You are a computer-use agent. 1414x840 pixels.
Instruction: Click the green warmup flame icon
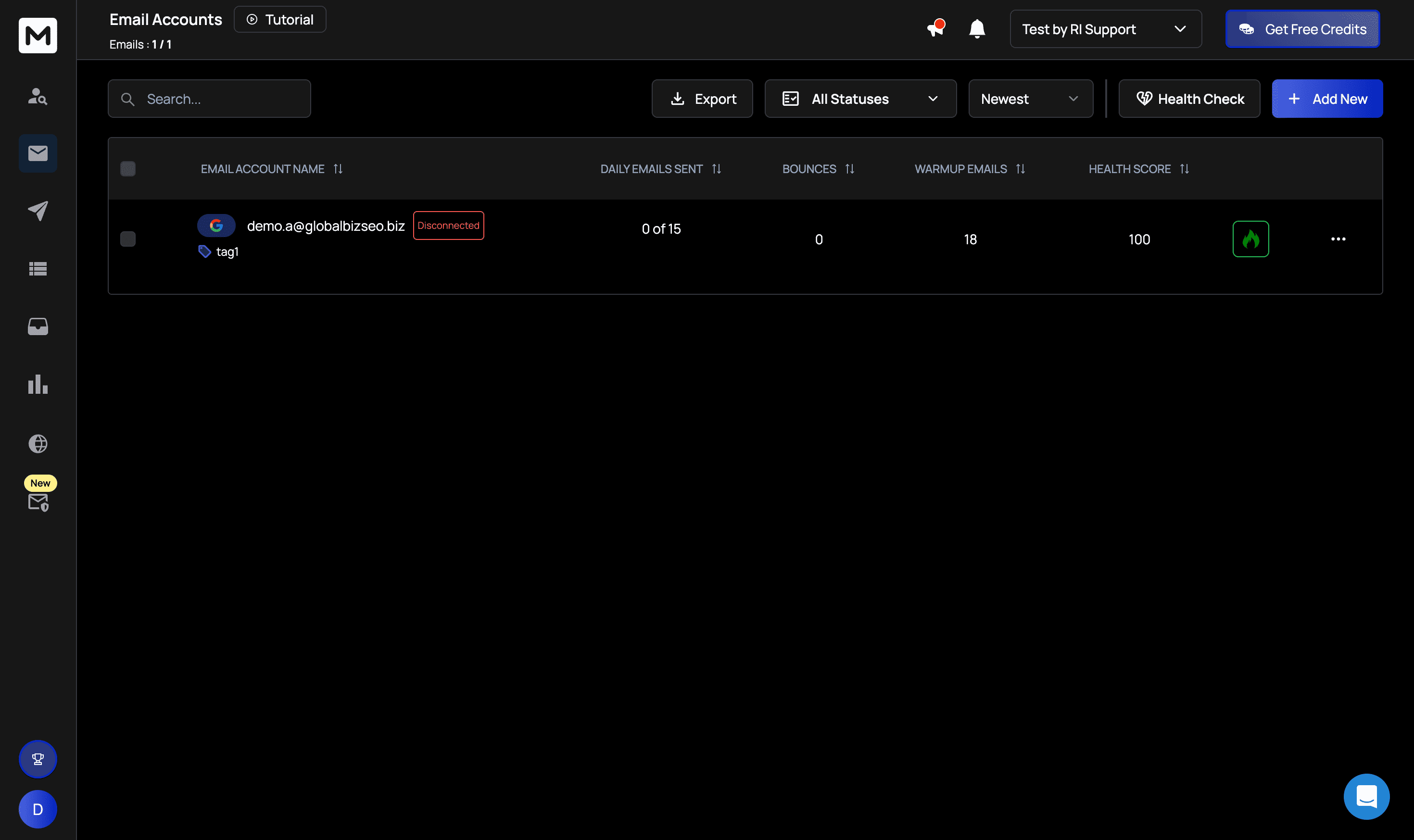click(1250, 239)
